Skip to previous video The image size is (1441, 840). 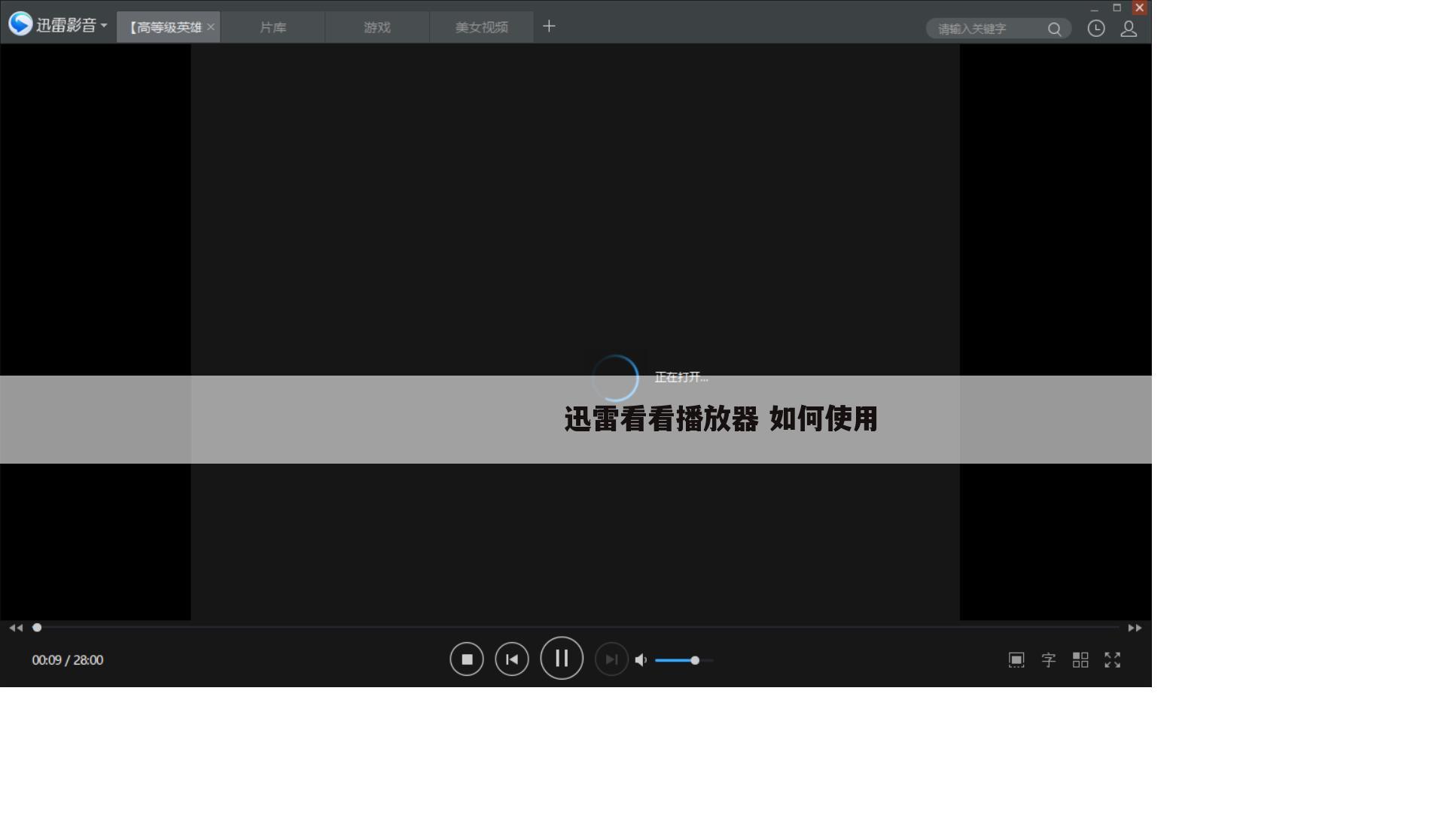pos(512,659)
